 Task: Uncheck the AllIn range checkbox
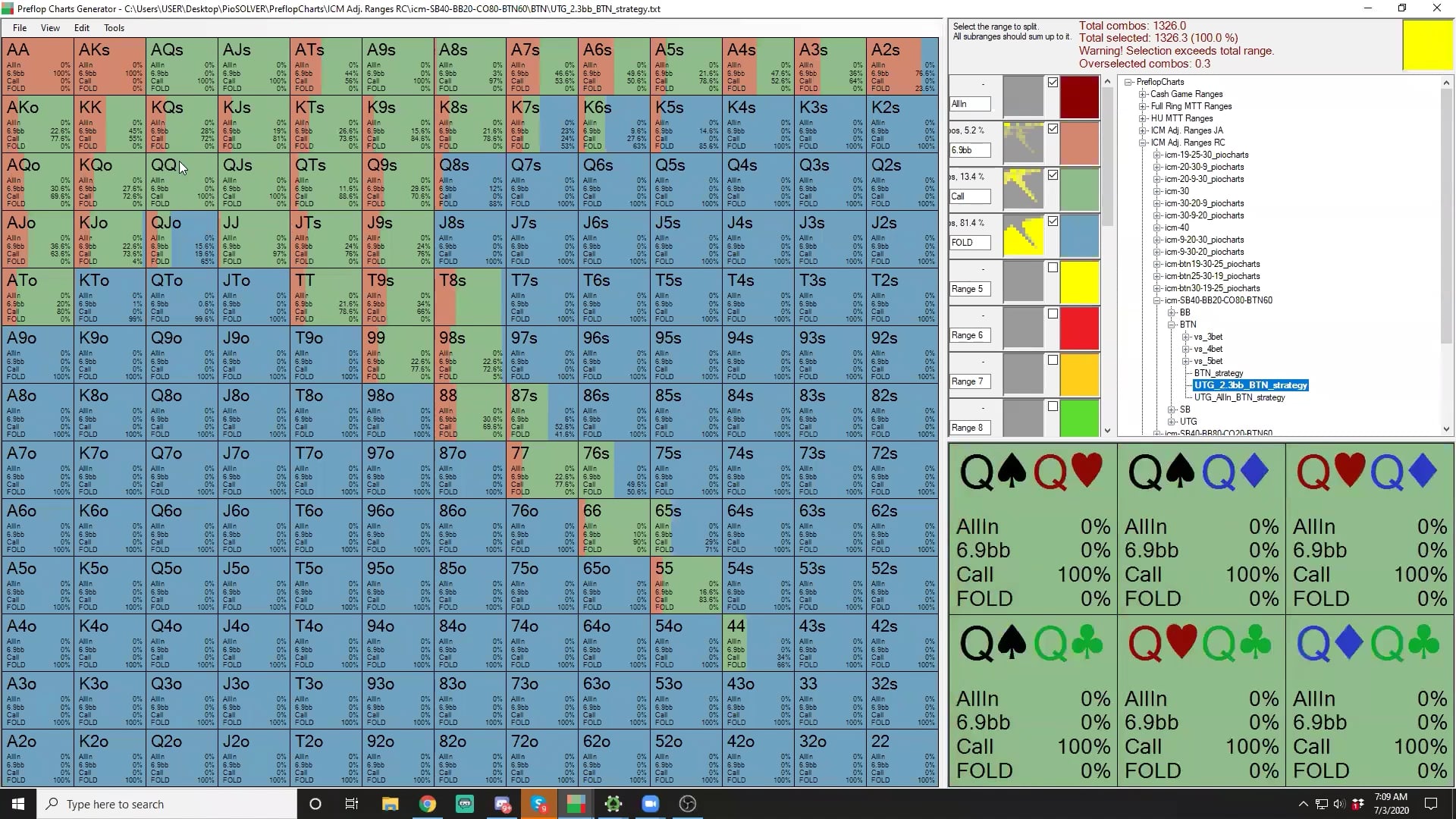coord(1053,83)
